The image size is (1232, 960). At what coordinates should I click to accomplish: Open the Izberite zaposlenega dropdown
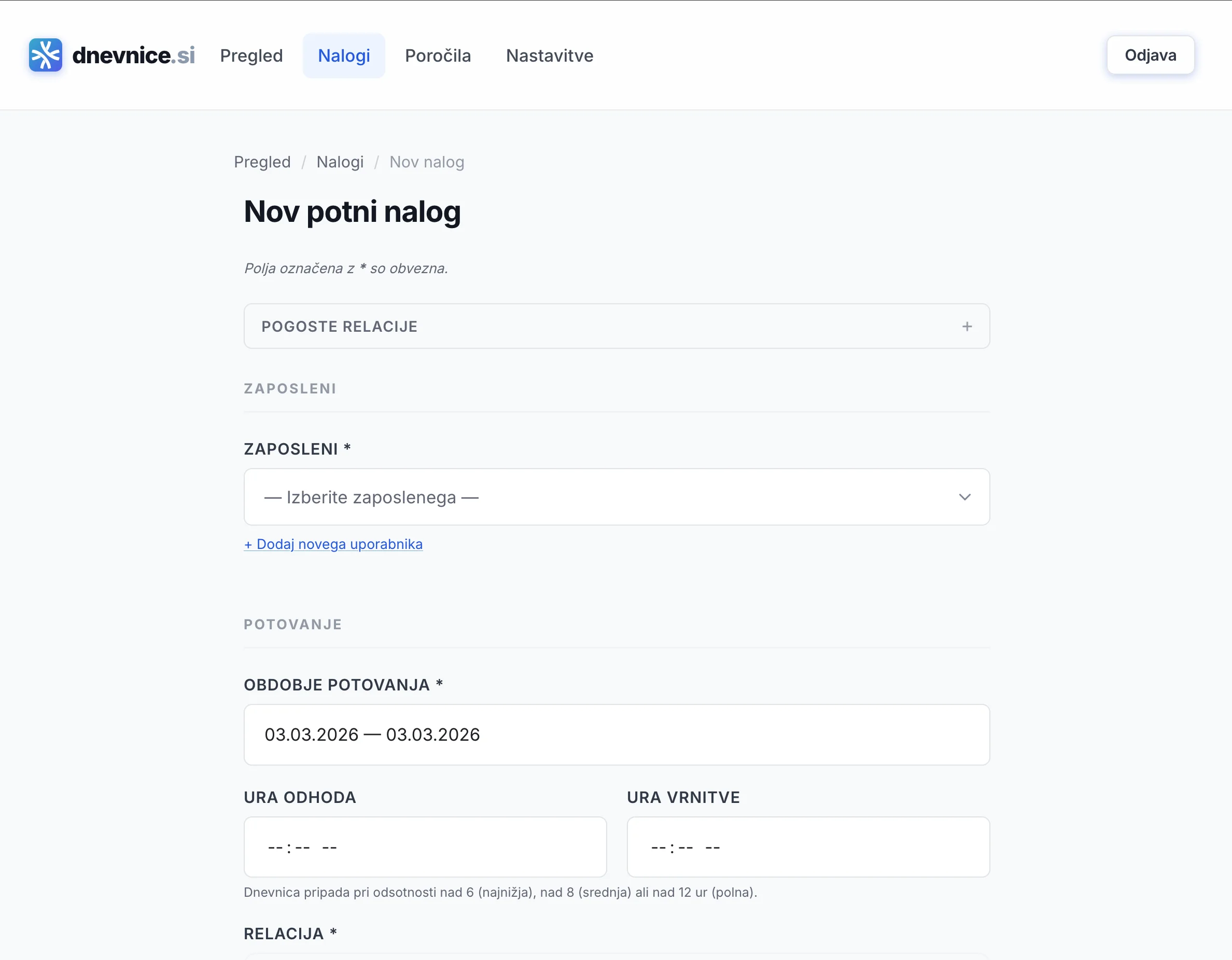(616, 497)
